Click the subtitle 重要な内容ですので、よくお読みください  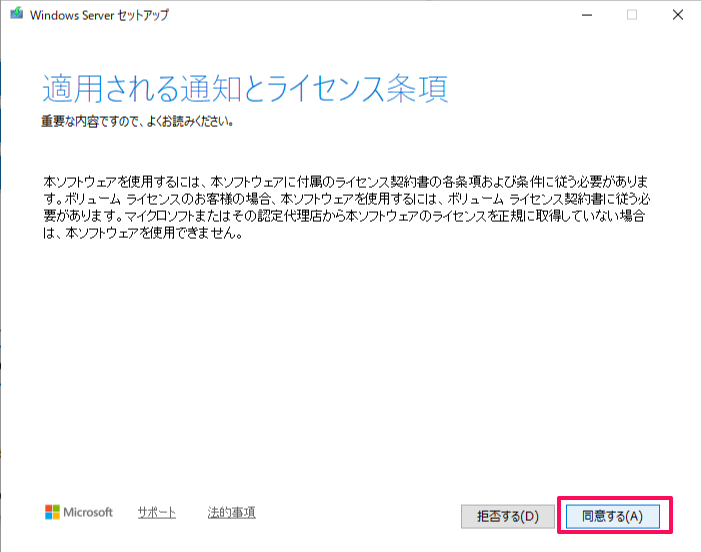(x=137, y=122)
